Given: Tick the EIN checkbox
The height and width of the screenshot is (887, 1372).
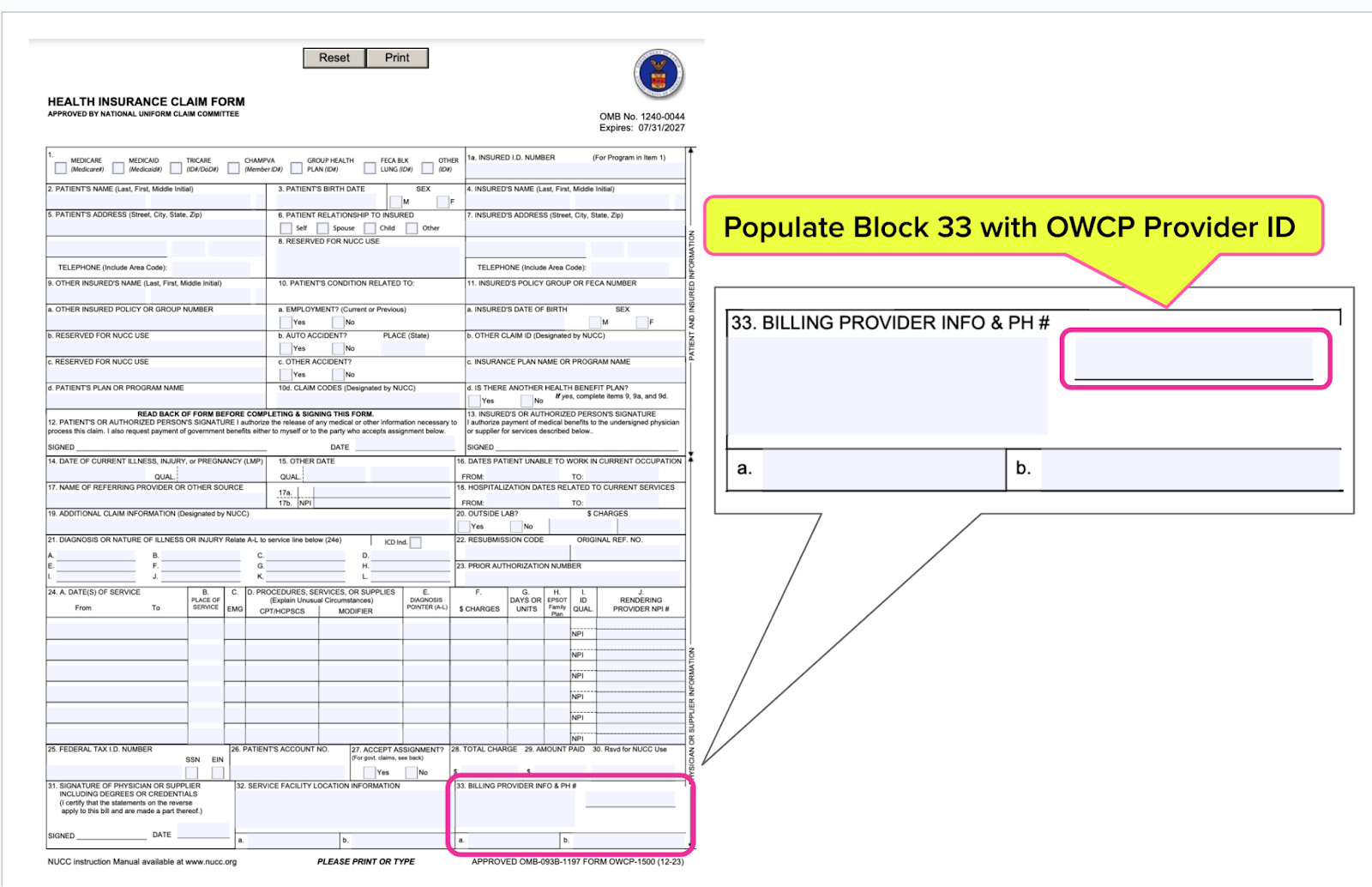Looking at the screenshot, I should tap(218, 772).
